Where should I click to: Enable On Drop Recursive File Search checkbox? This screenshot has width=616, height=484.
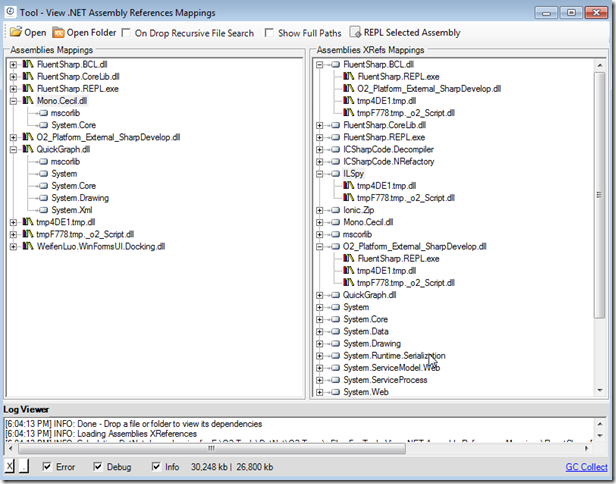click(126, 33)
